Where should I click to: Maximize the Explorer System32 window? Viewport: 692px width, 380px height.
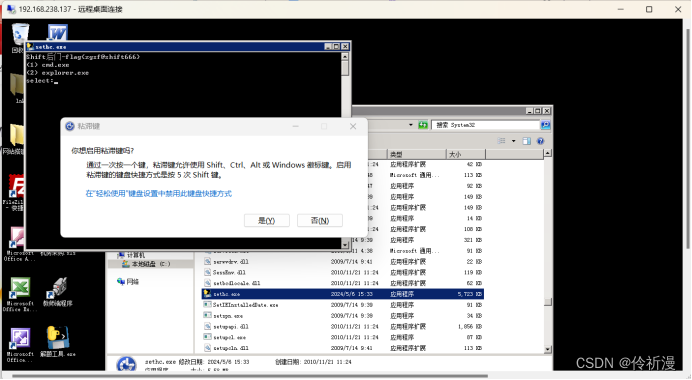point(538,111)
